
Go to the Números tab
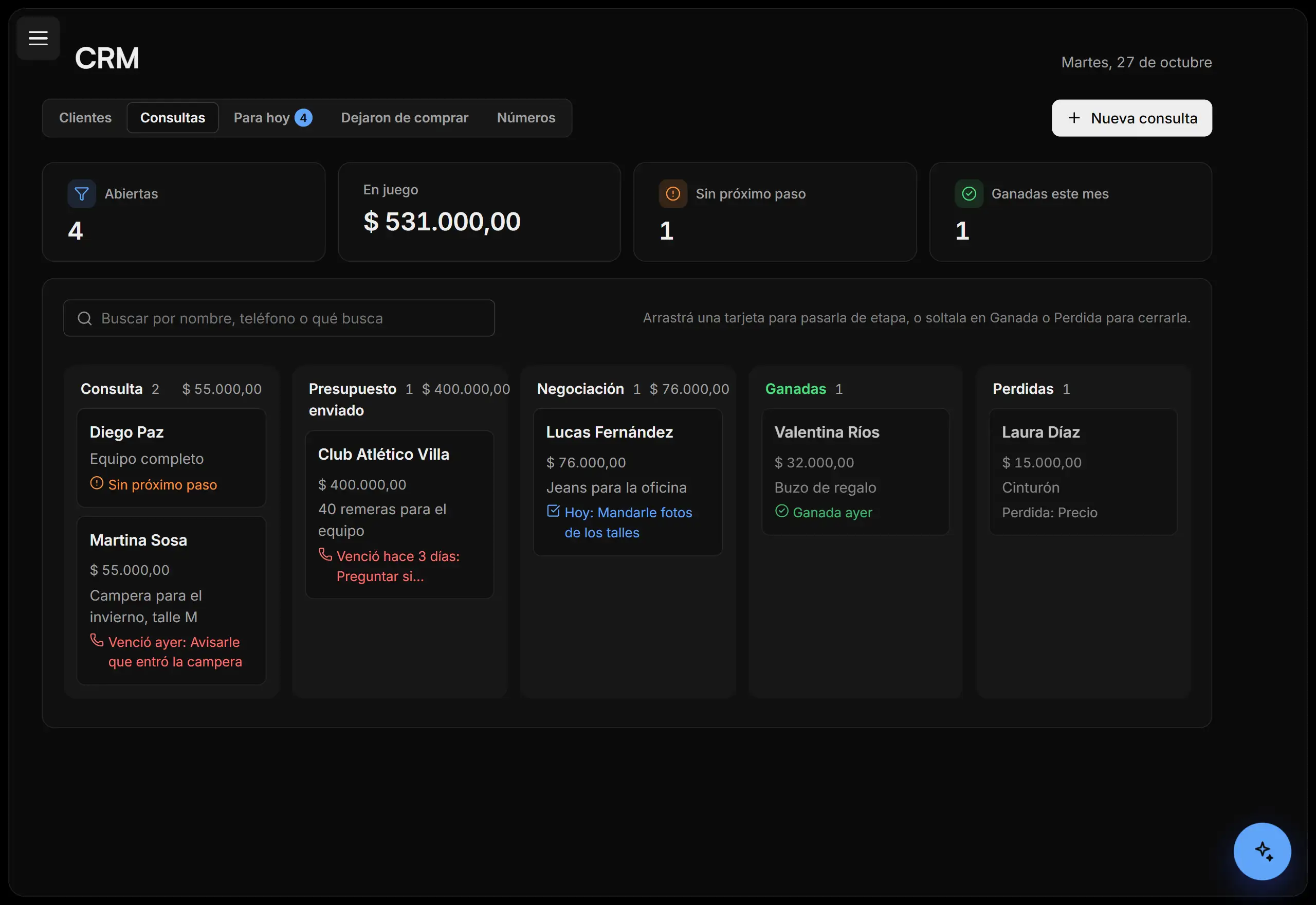[x=526, y=118]
